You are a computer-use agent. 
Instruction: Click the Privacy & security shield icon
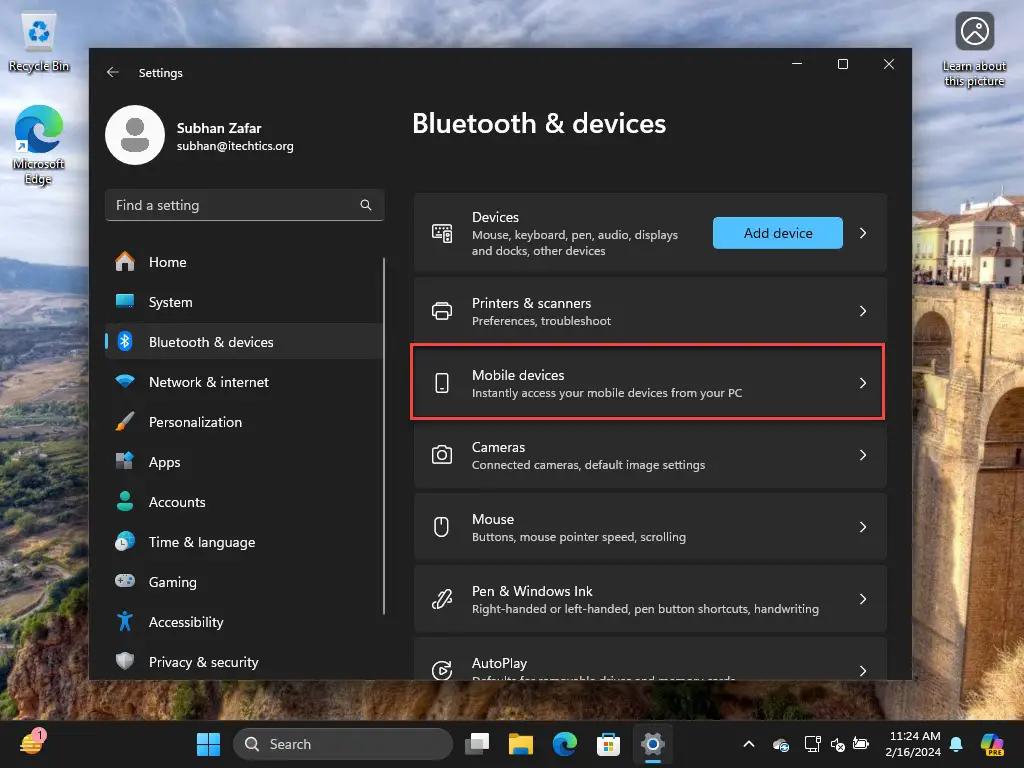point(125,661)
